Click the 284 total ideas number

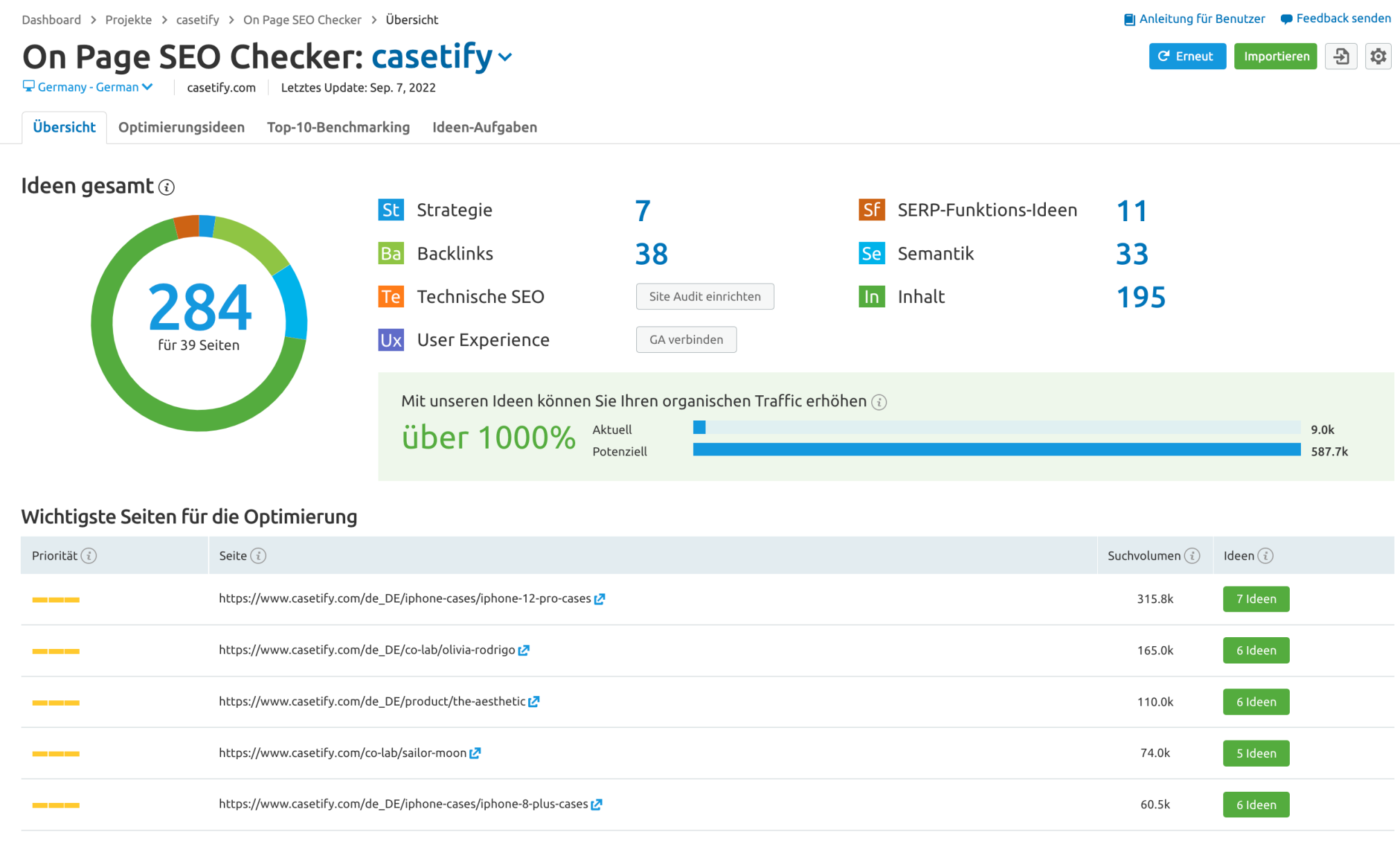tap(200, 307)
